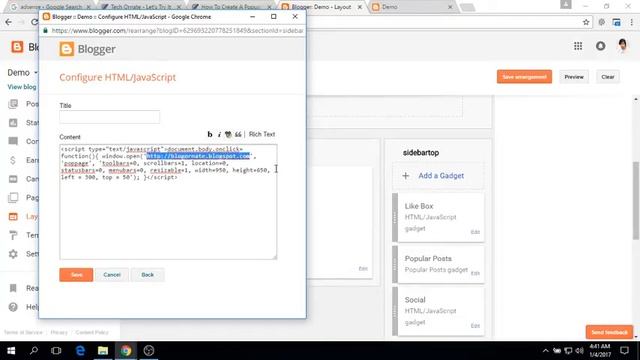Click the insert link icon in editor

pos(228,134)
